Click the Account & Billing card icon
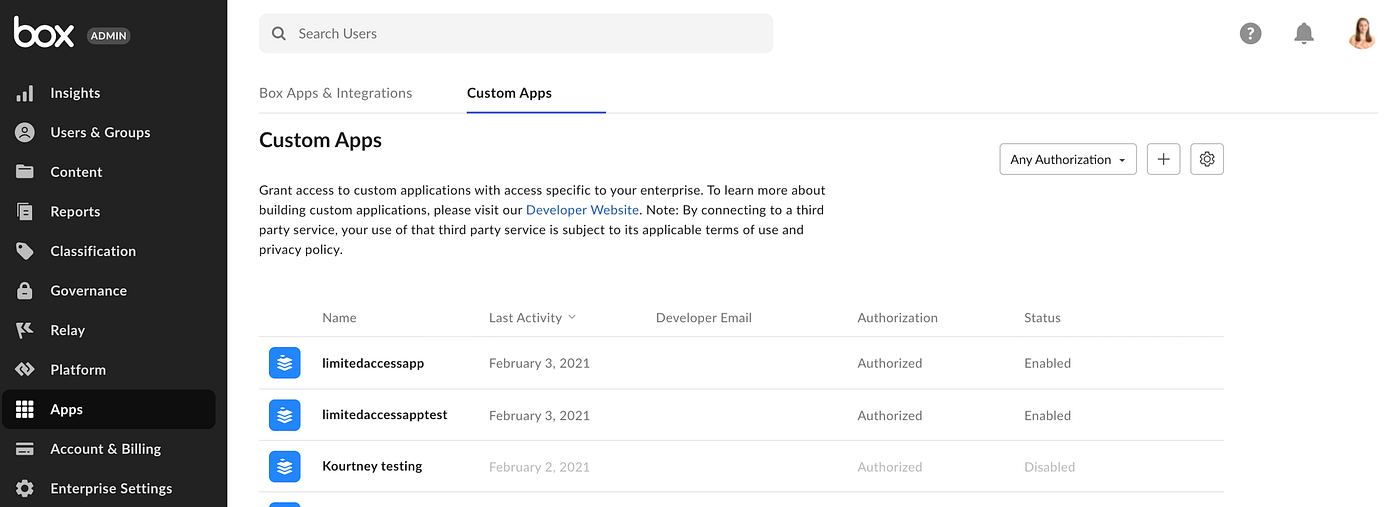 pyautogui.click(x=25, y=449)
